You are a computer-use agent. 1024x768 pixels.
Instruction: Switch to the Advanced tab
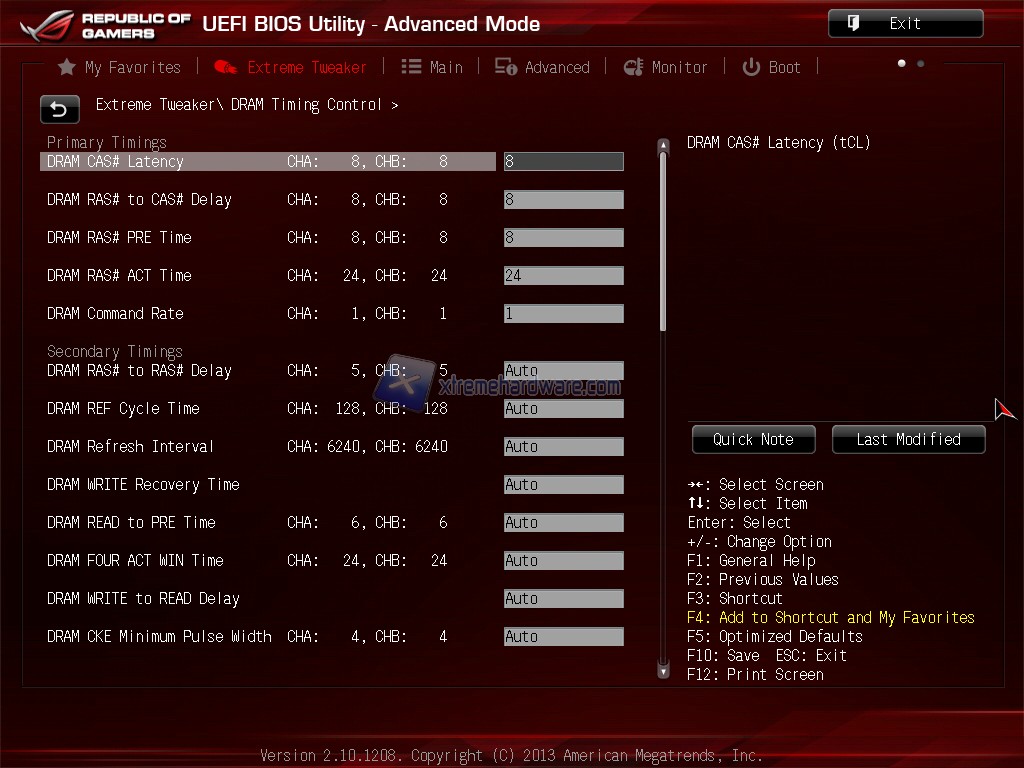tap(556, 67)
